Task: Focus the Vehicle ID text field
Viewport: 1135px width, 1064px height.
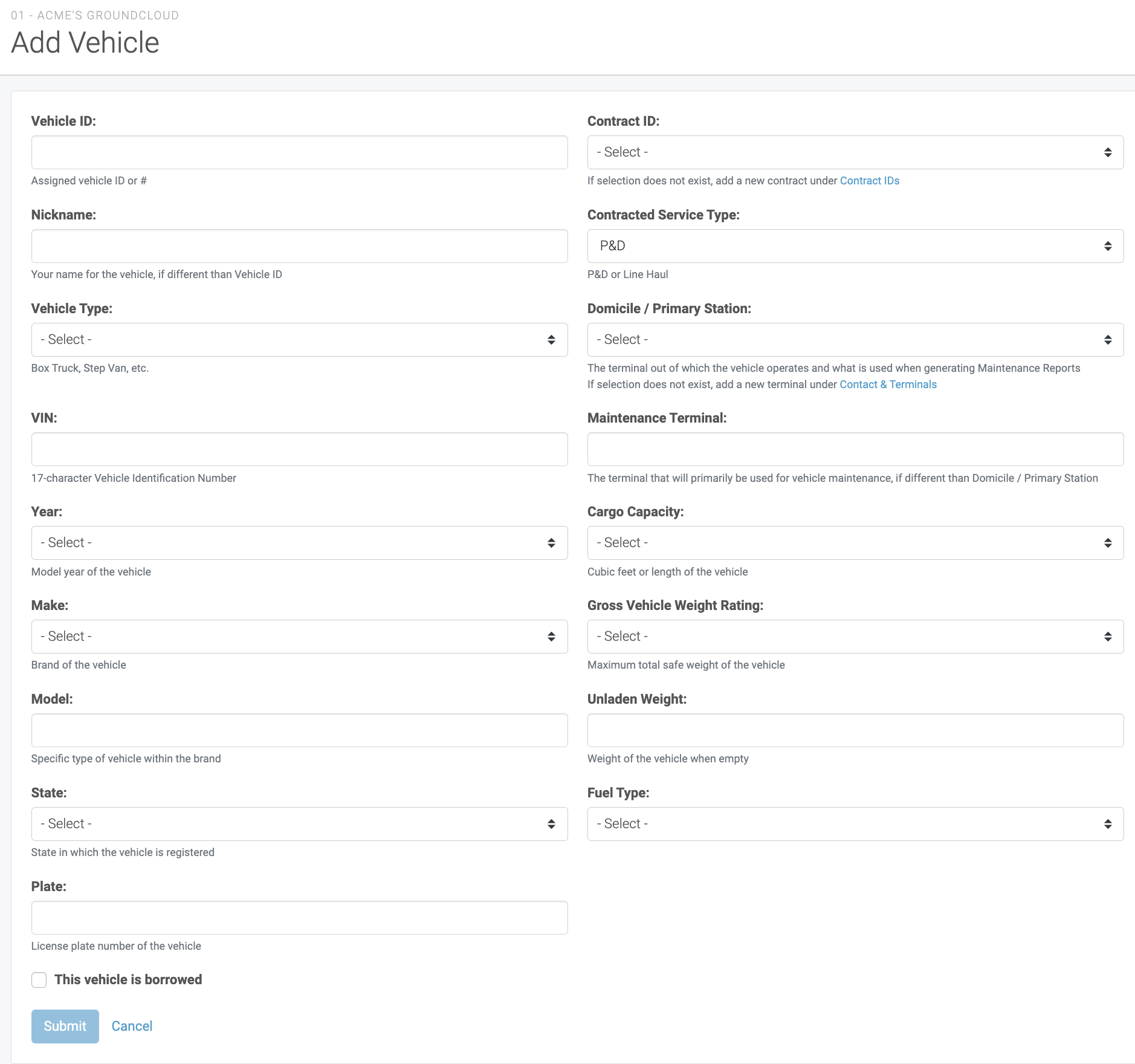Action: pyautogui.click(x=299, y=152)
